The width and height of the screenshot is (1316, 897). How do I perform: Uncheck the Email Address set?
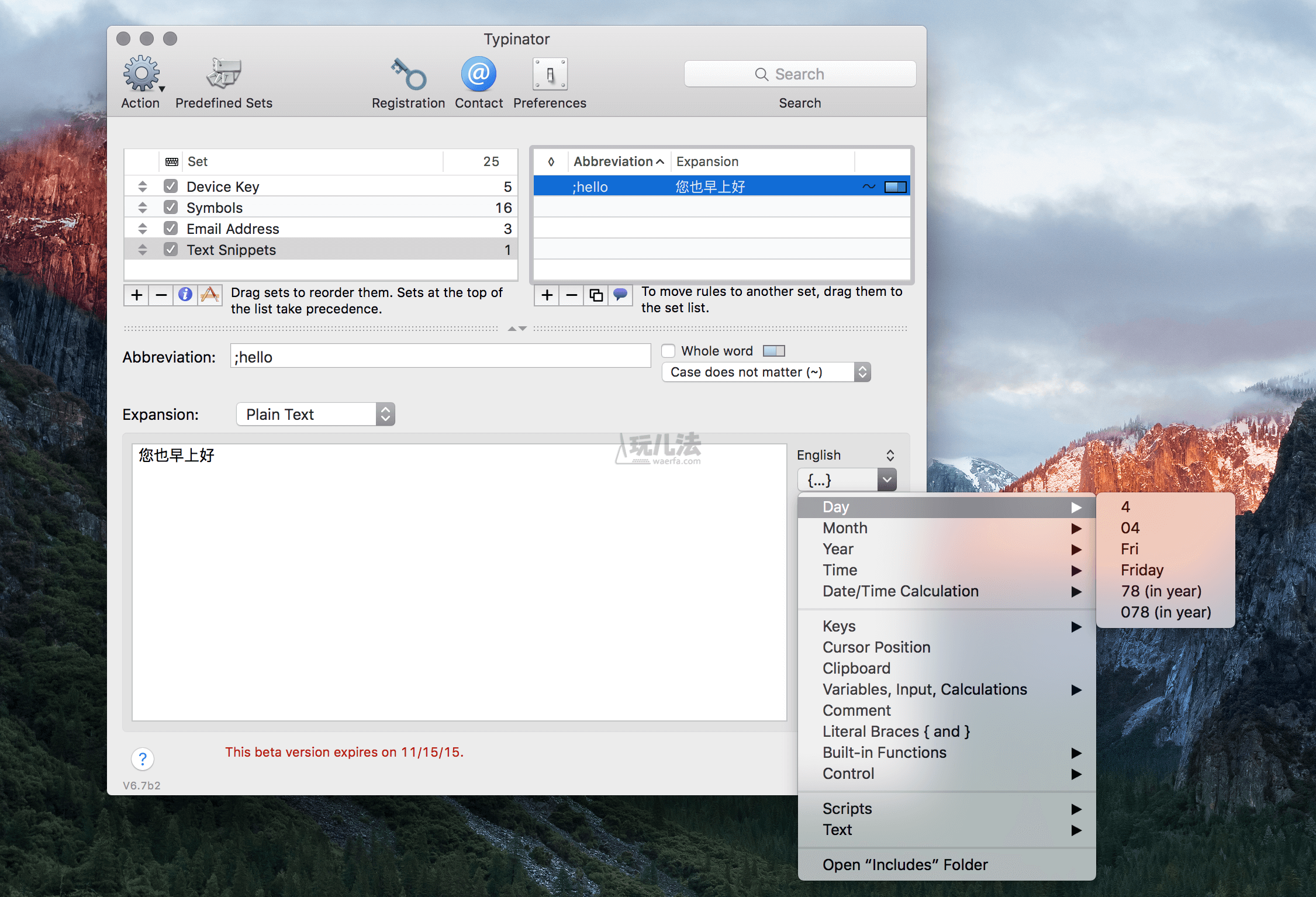171,229
